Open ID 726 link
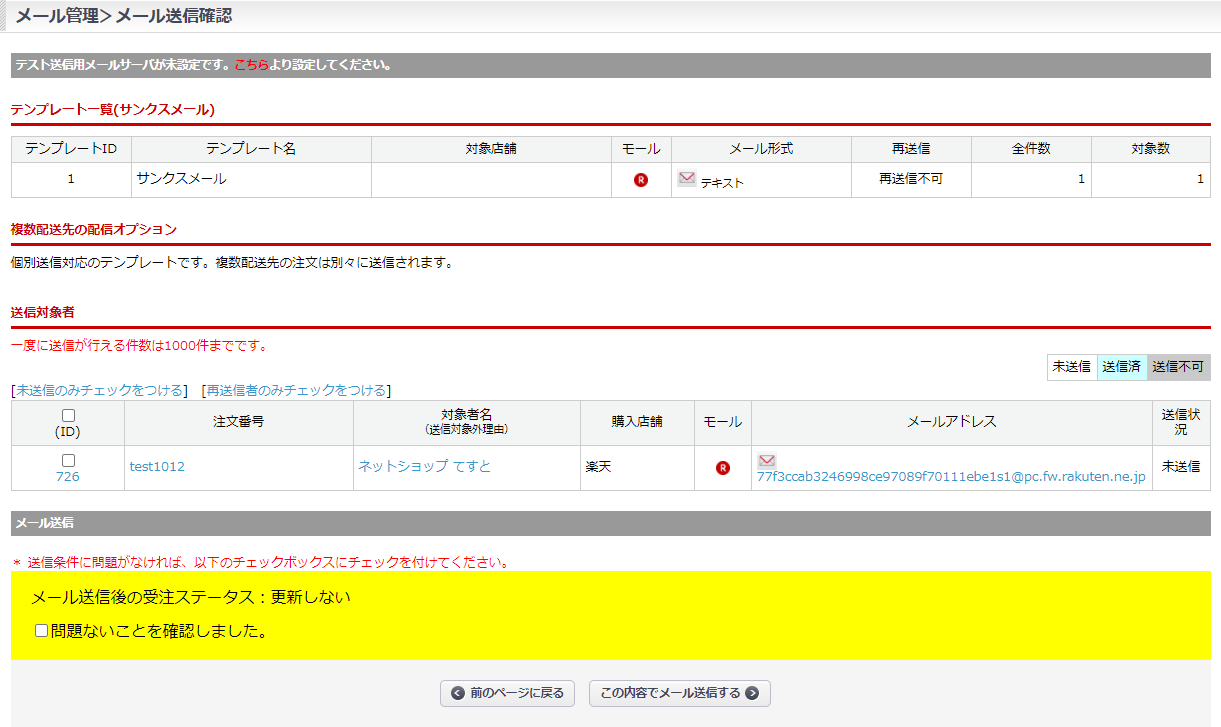 click(68, 477)
